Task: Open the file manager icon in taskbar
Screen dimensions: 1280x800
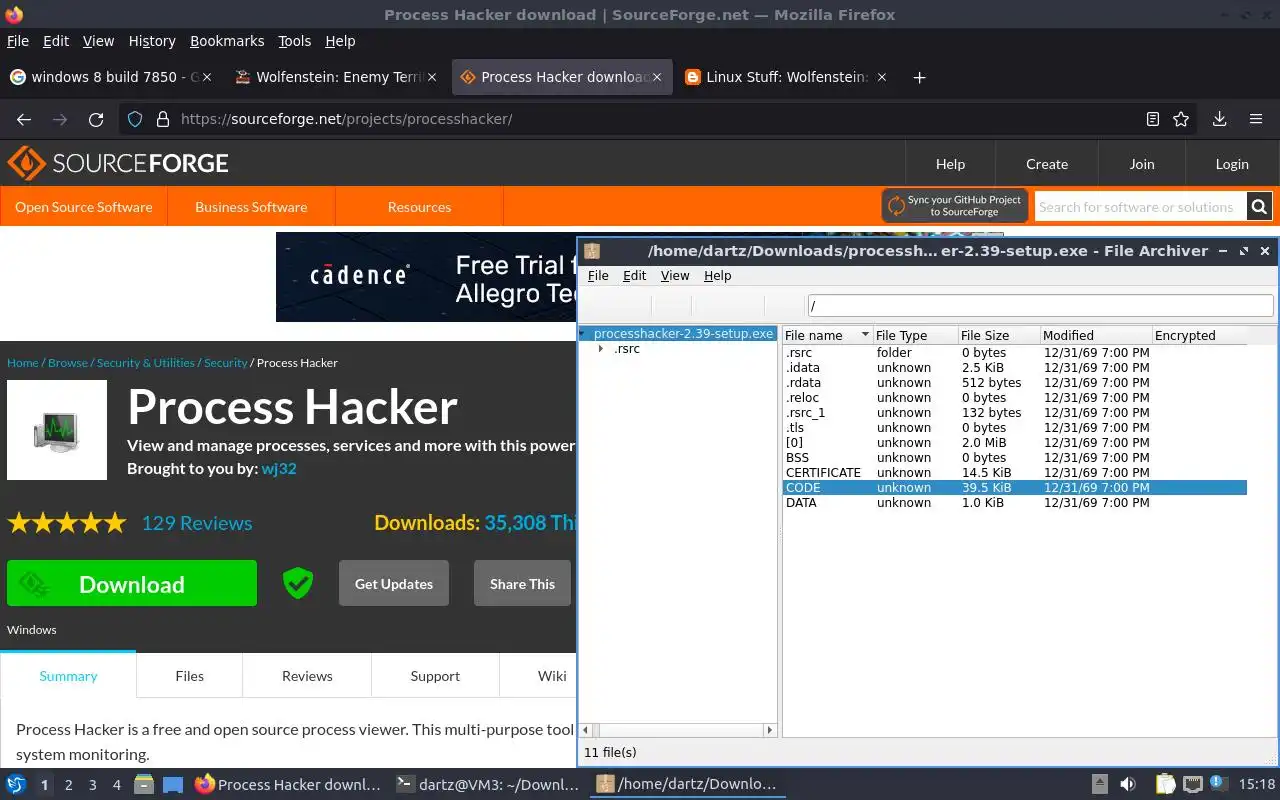Action: click(x=144, y=785)
